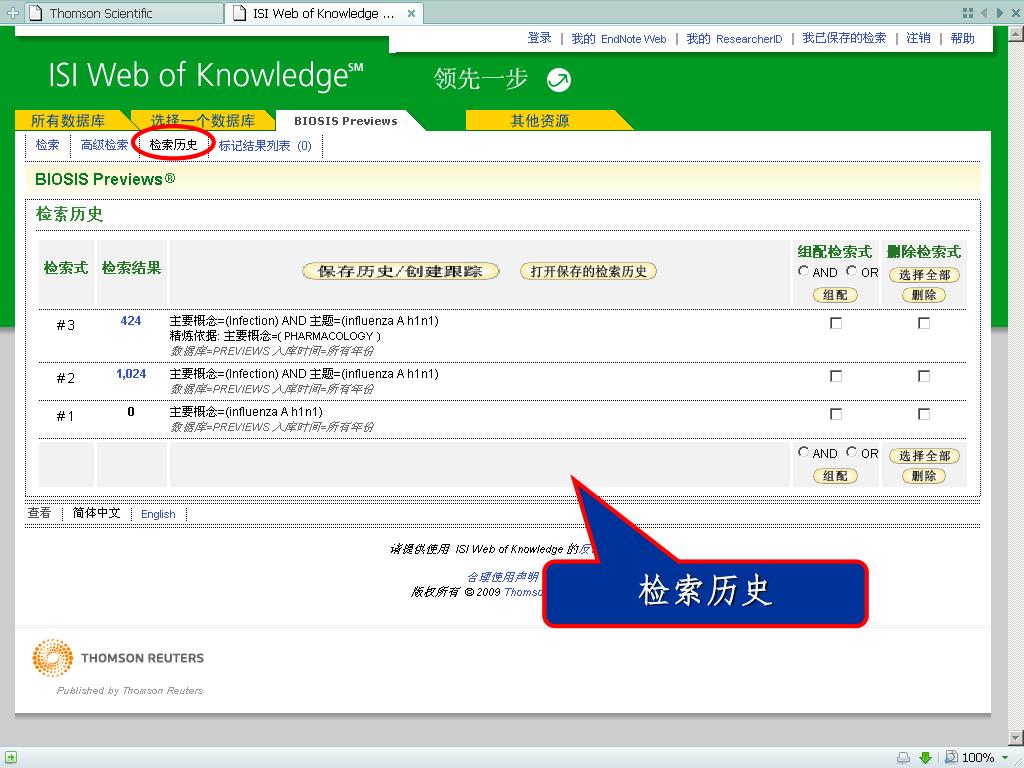Click the tab scroll right arrow

pyautogui.click(x=1000, y=12)
